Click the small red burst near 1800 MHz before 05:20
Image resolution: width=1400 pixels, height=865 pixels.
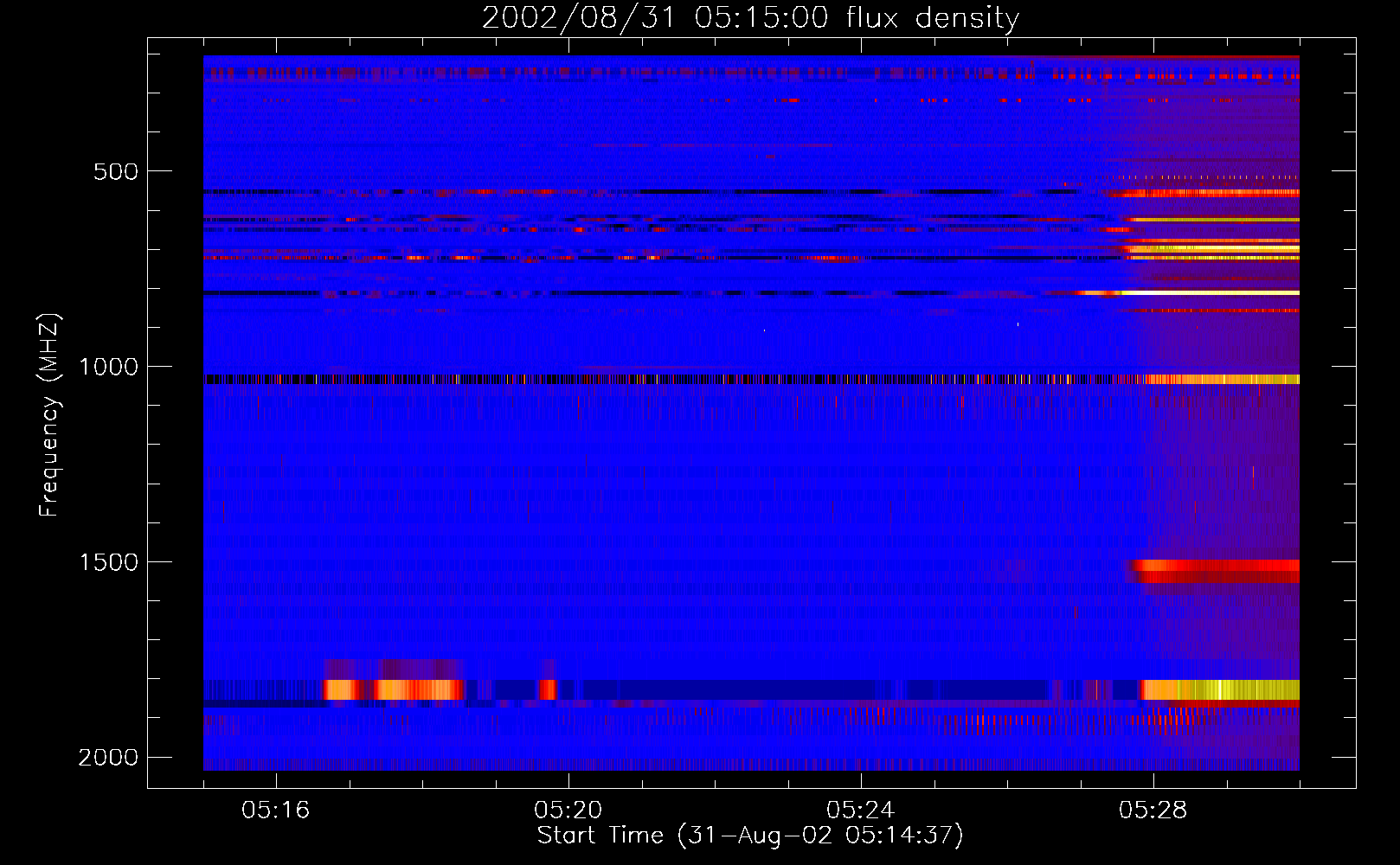[x=547, y=689]
